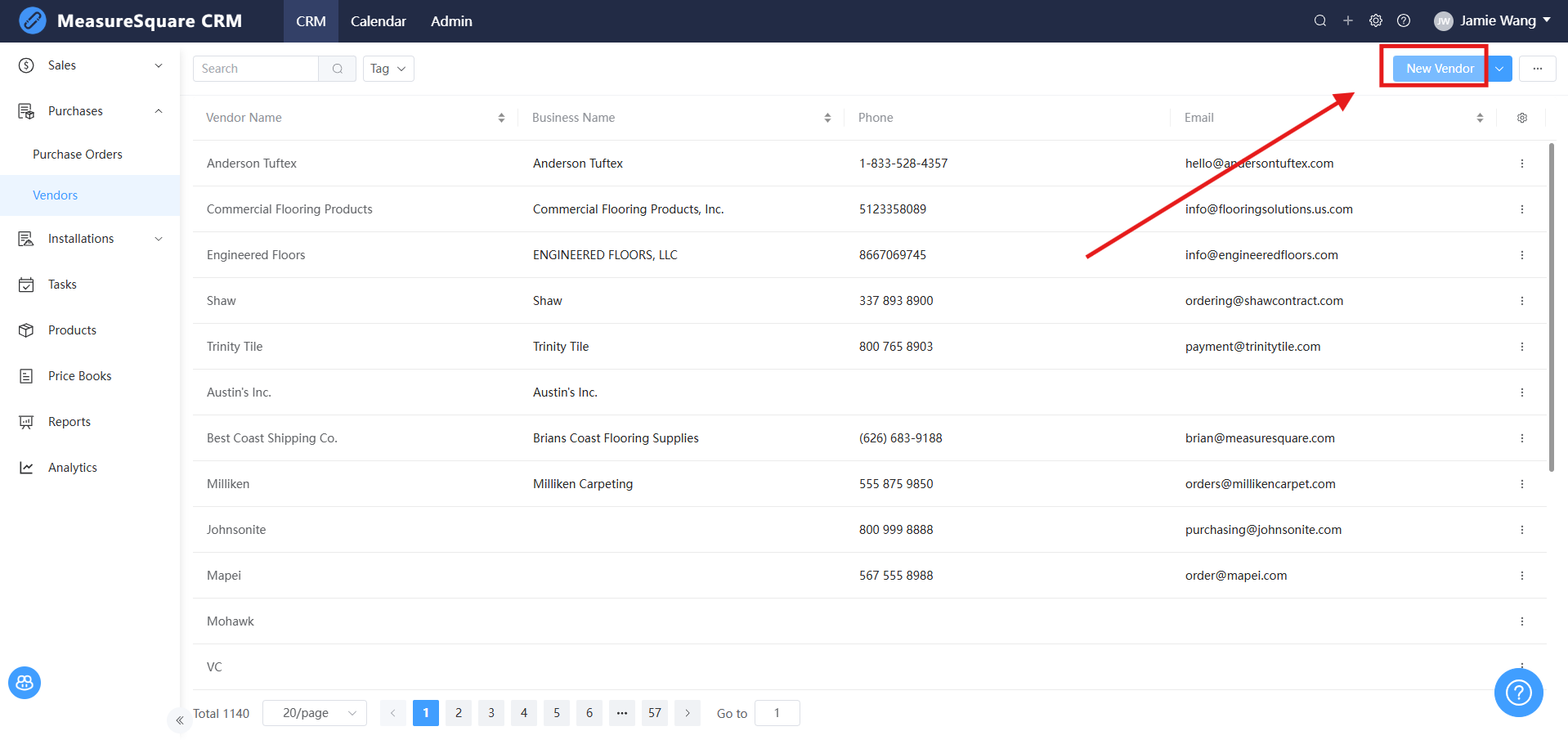This screenshot has height=740, width=1568.
Task: Open Tasks in sidebar
Action: [90, 285]
